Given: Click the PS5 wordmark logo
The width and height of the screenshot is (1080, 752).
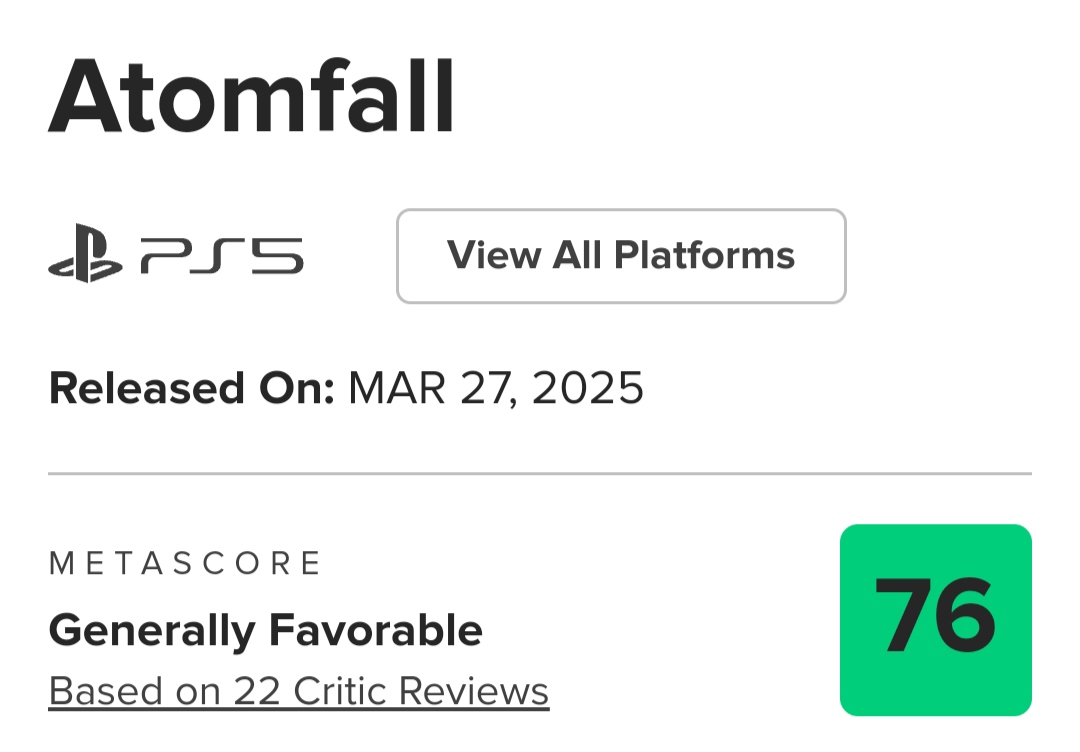Looking at the screenshot, I should click(222, 257).
